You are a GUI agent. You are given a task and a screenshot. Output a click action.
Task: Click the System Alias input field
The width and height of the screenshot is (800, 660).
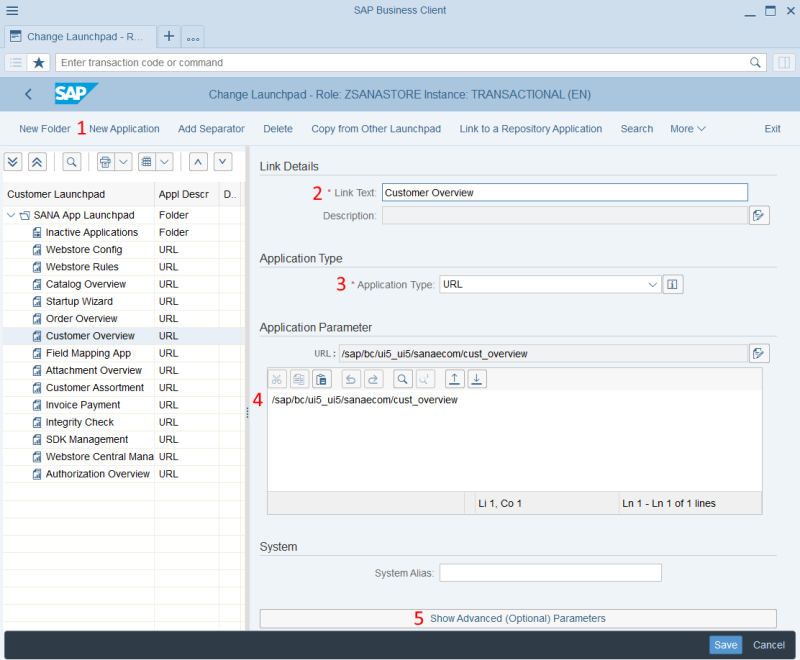(x=550, y=573)
